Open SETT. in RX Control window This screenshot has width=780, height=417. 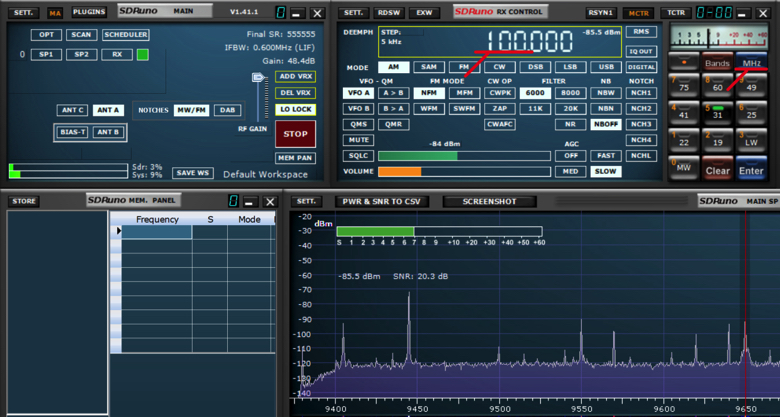click(353, 12)
